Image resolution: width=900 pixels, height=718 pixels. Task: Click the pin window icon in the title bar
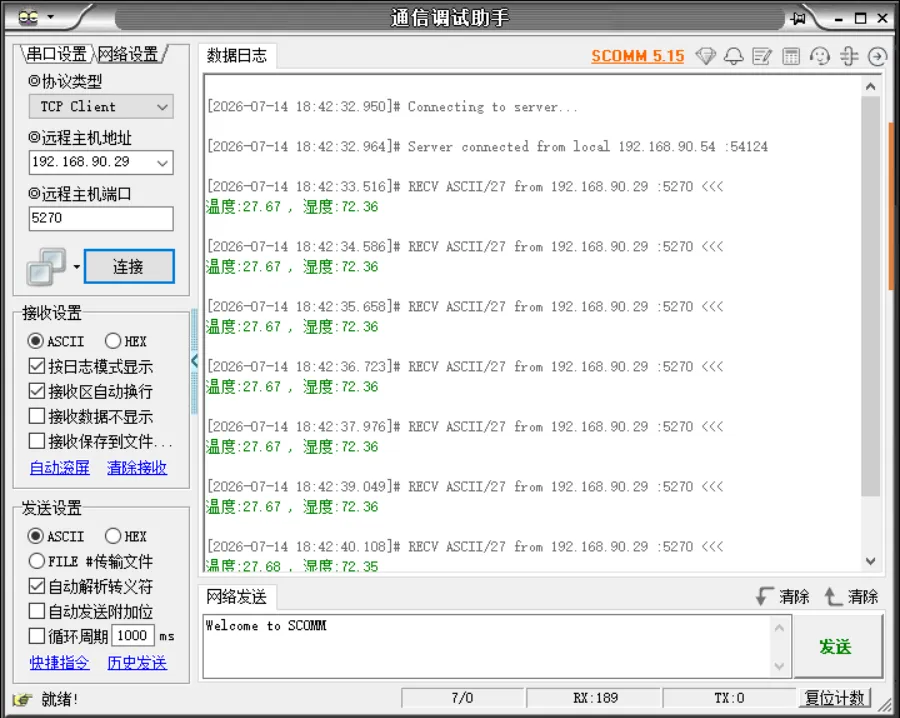coord(798,18)
